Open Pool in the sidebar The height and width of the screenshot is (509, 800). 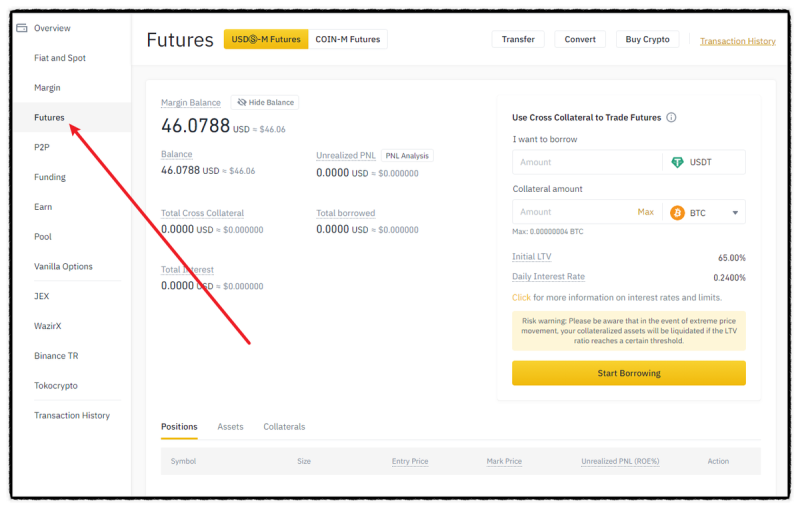43,237
